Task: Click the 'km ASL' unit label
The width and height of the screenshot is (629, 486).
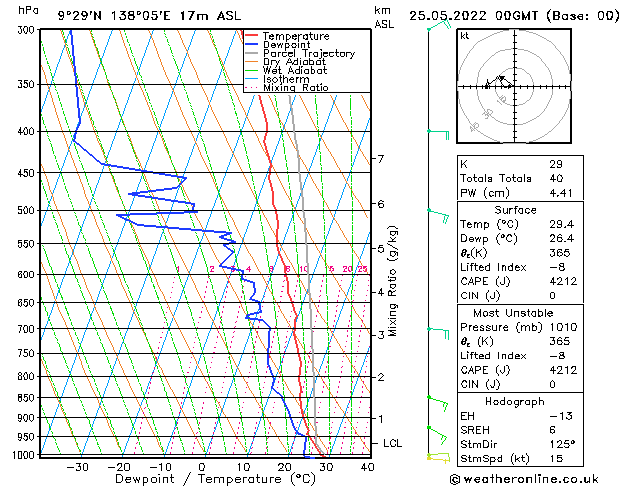Action: pos(384,17)
